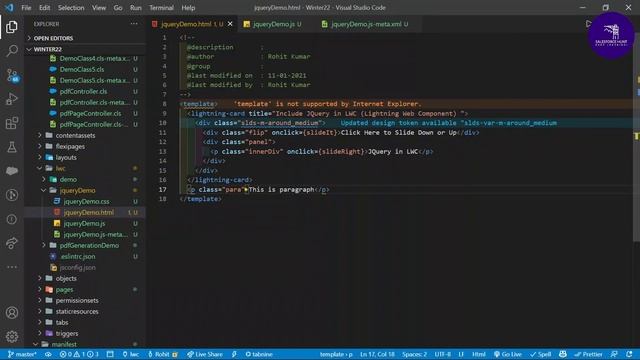This screenshot has height=360, width=640.
Task: Open jqueryDemo.js file in the explorer tree
Action: click(85, 223)
